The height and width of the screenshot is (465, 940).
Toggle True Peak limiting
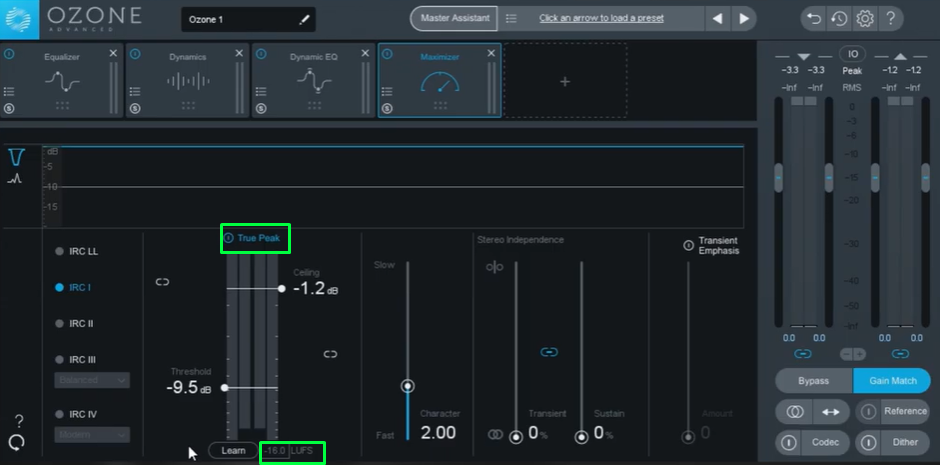pyautogui.click(x=256, y=238)
